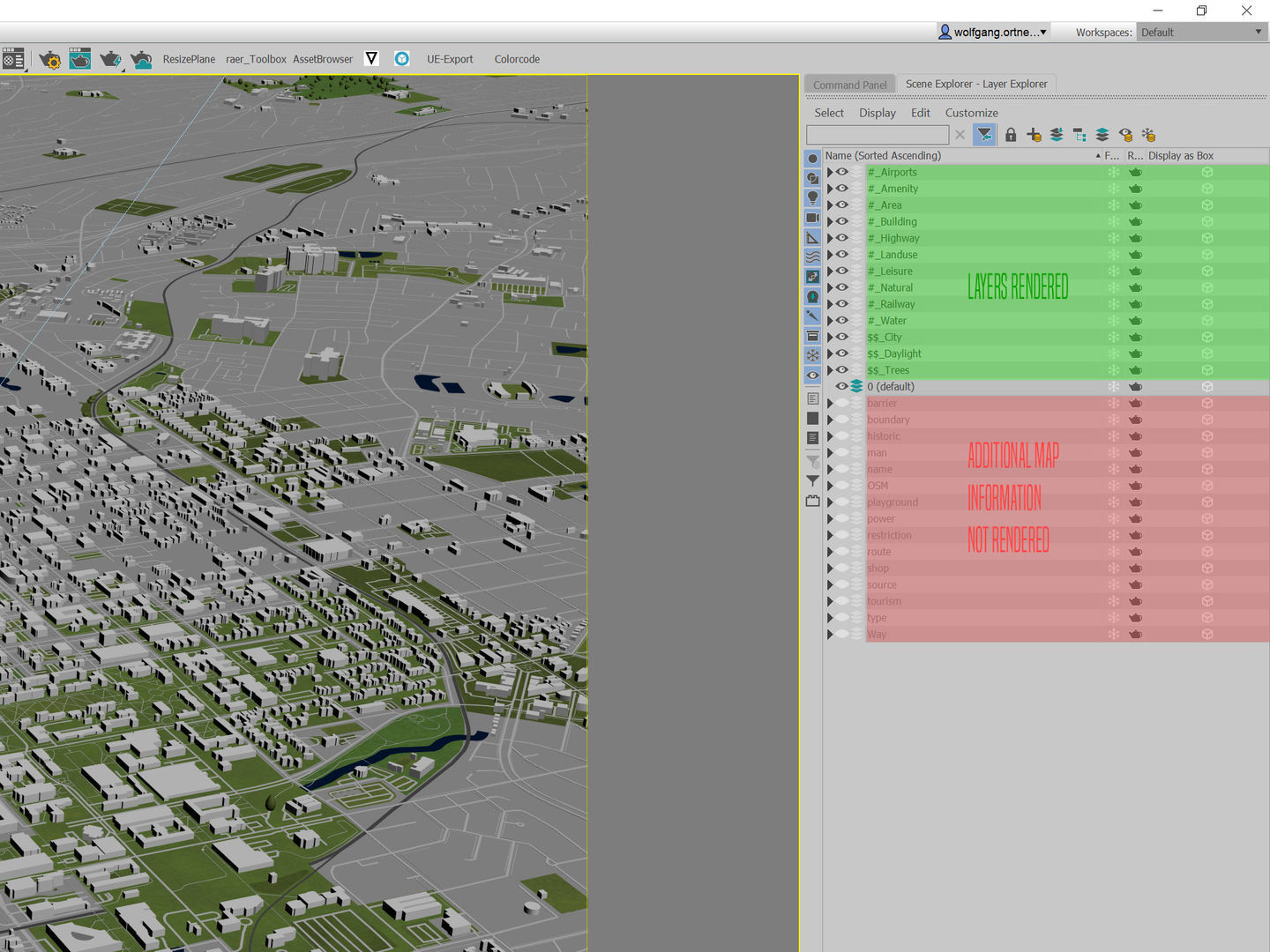Sort by Name (Sorted Ascending) header
Image resolution: width=1270 pixels, height=952 pixels.
click(x=961, y=155)
